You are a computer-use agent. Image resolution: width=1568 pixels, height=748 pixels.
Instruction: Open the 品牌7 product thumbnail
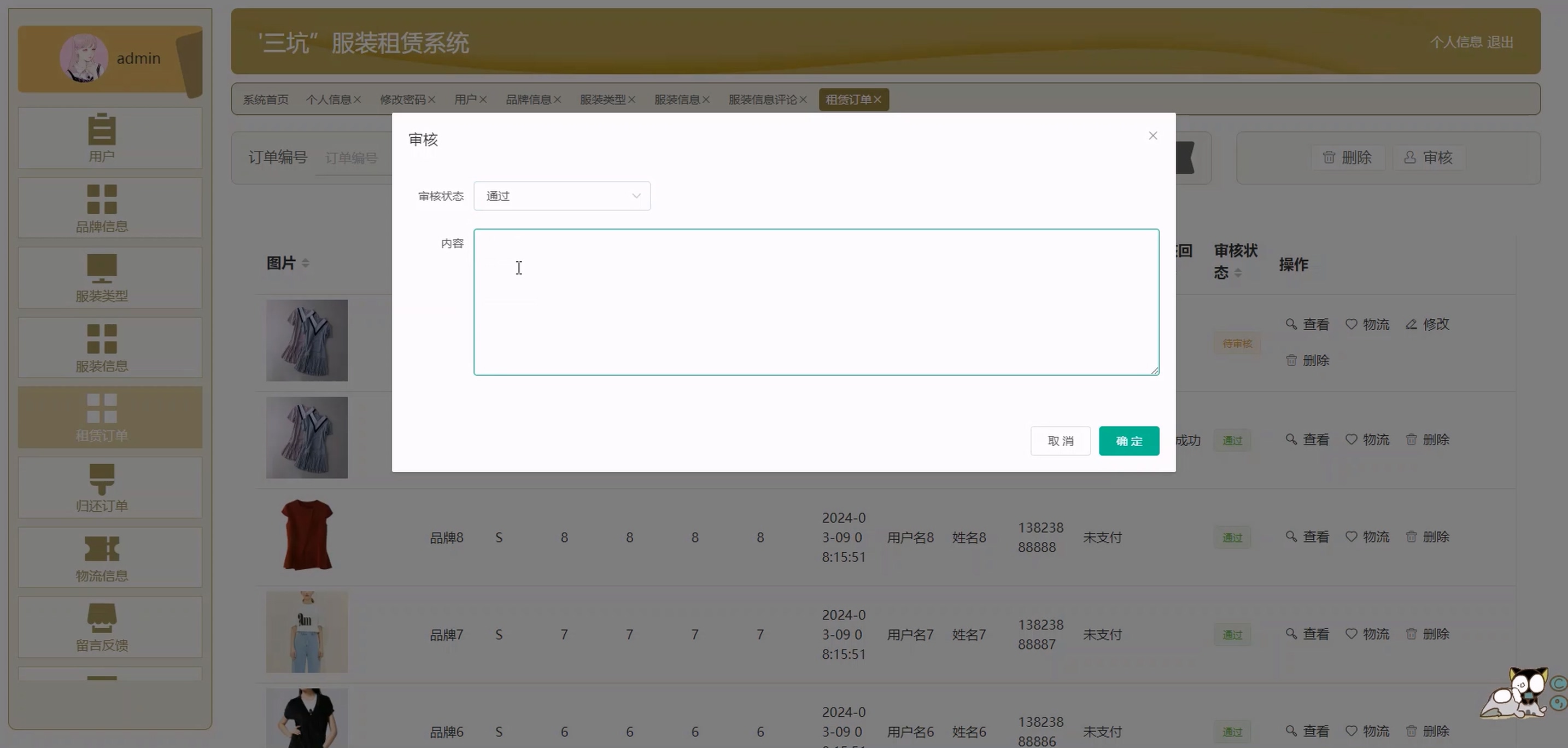[307, 632]
